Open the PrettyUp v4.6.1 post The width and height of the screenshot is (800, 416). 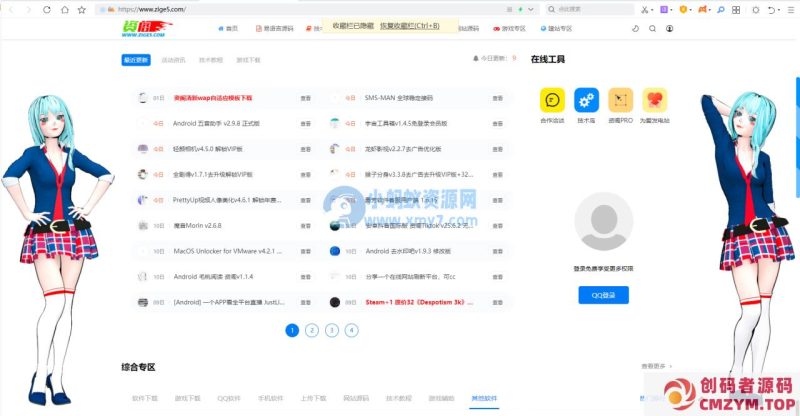click(x=227, y=200)
